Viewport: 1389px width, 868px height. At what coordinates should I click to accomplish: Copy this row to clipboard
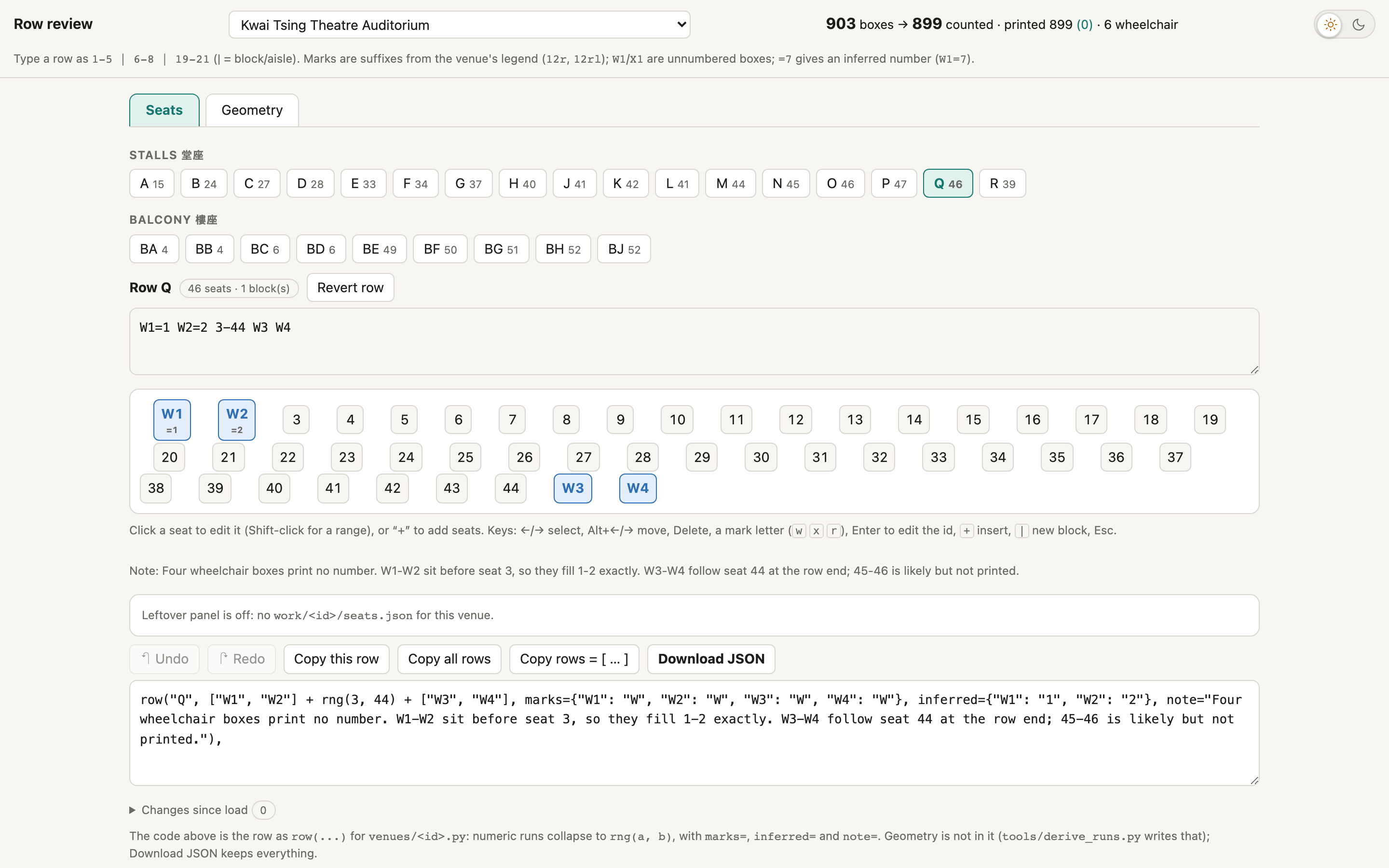pos(336,659)
